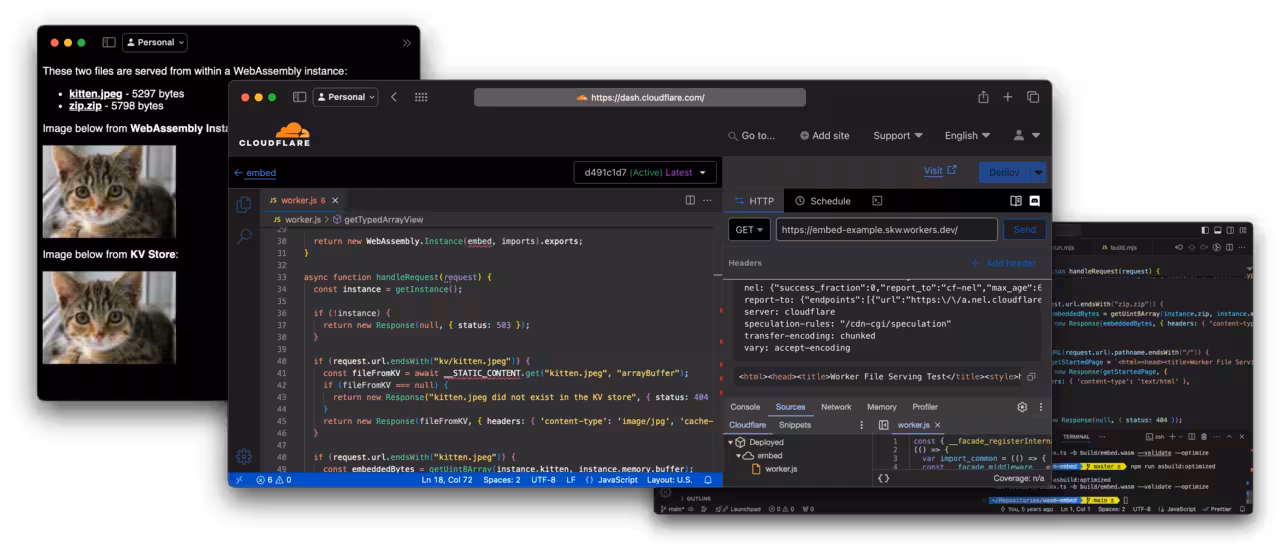Open the Personal profile dropdown in Cloudflare window

346,97
